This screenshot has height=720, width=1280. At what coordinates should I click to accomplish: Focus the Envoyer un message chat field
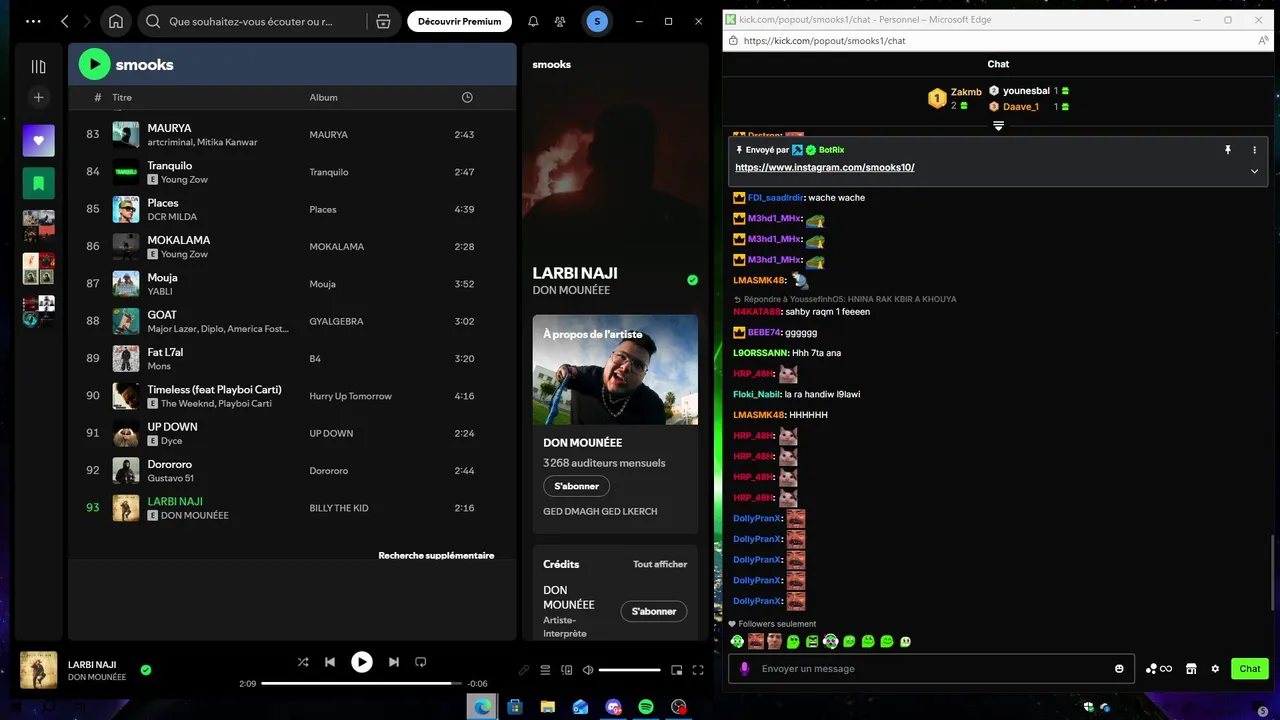tap(931, 669)
